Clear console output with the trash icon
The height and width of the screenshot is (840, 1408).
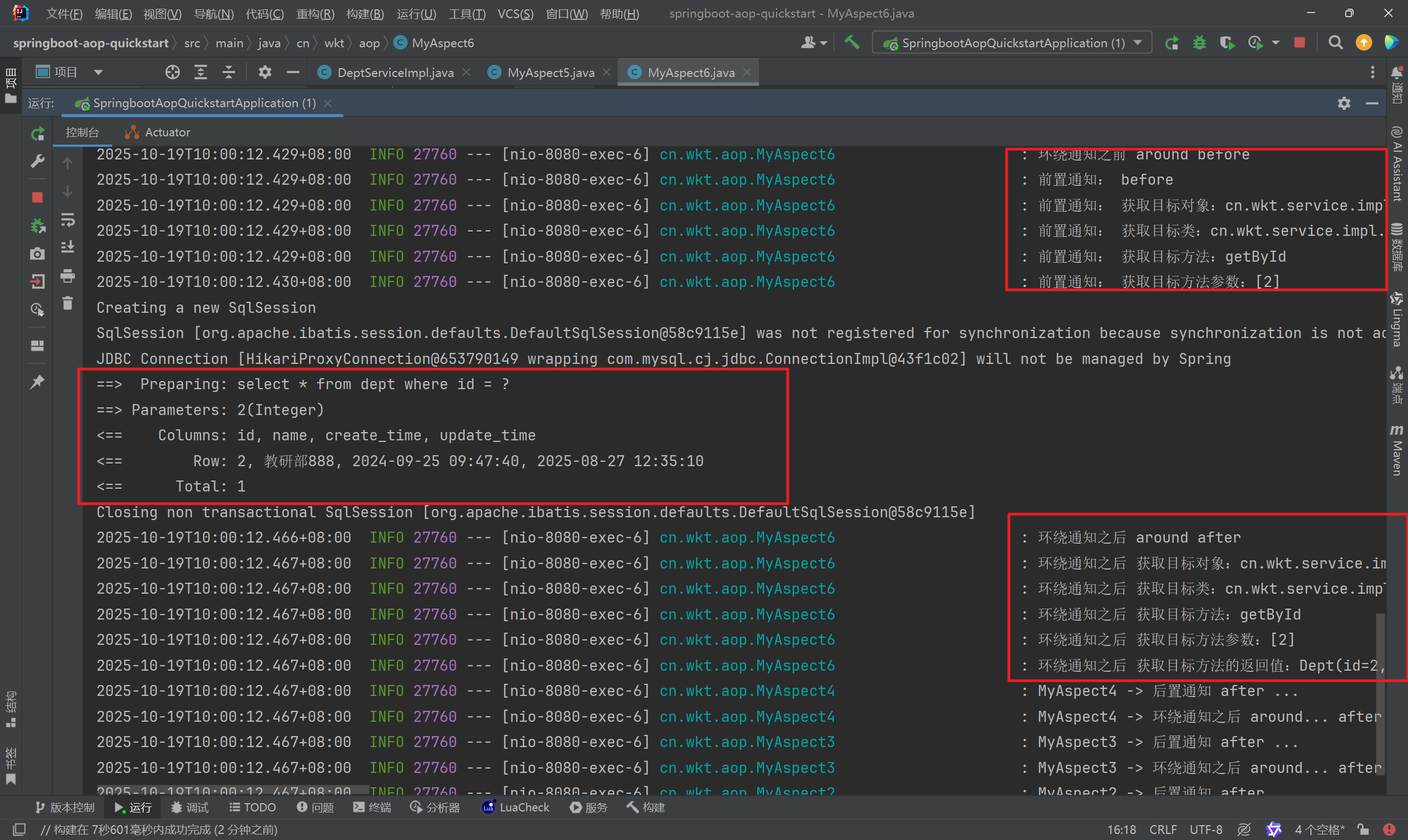[x=67, y=303]
